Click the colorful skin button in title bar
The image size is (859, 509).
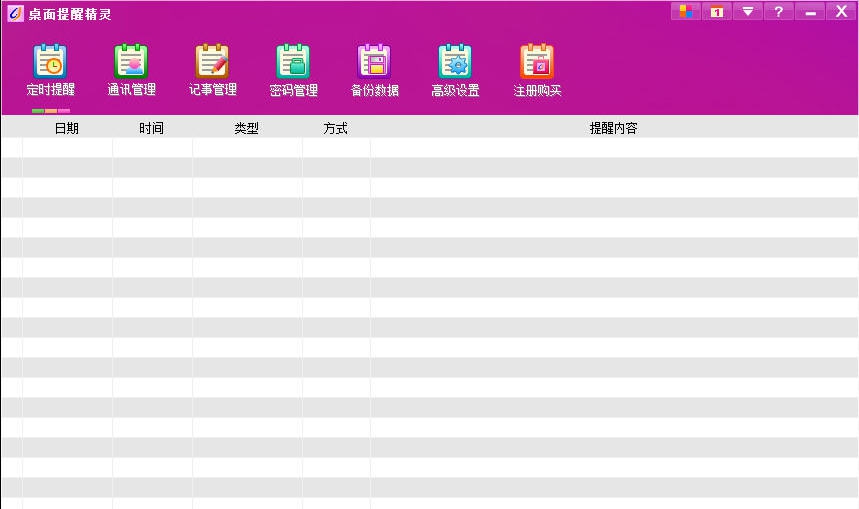[686, 12]
